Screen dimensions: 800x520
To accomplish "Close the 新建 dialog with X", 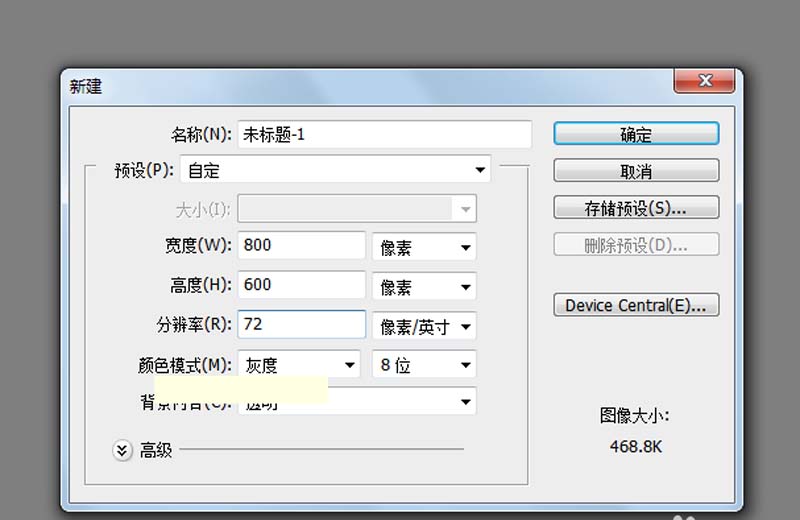I will point(705,81).
